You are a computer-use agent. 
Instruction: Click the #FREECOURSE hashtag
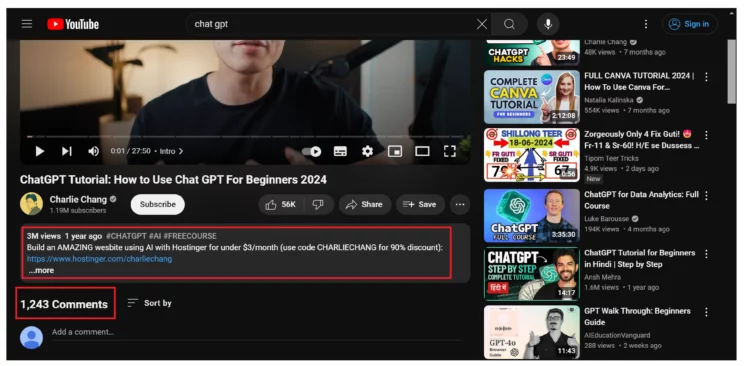[x=190, y=236]
